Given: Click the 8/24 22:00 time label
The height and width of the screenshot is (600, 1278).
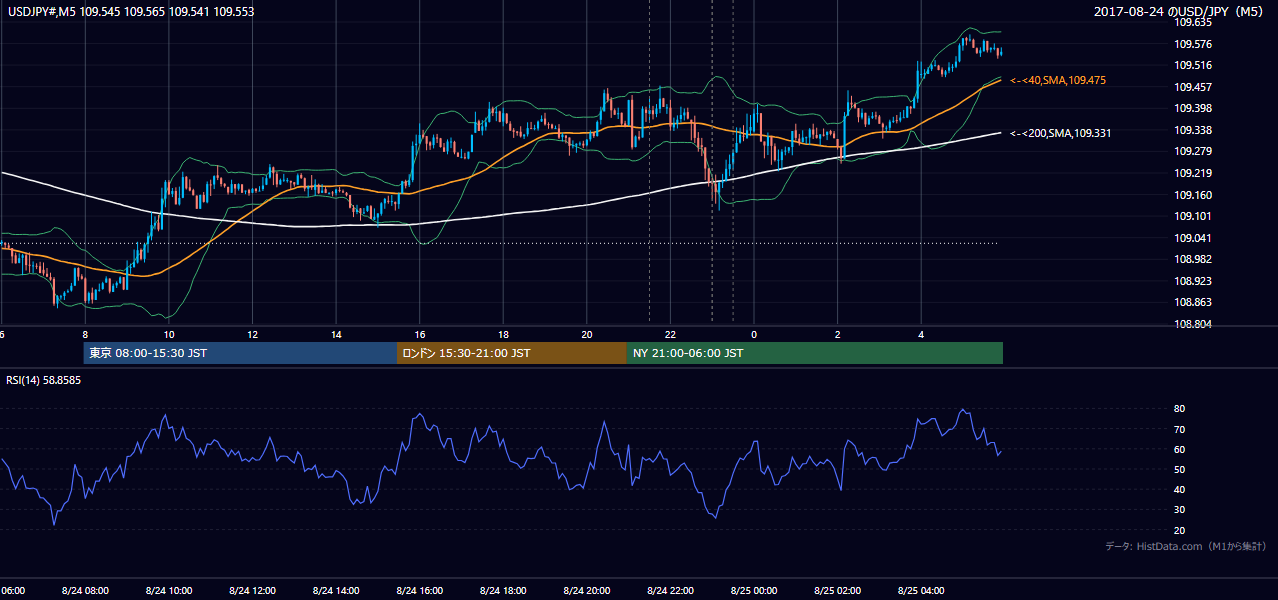Looking at the screenshot, I should (x=670, y=591).
